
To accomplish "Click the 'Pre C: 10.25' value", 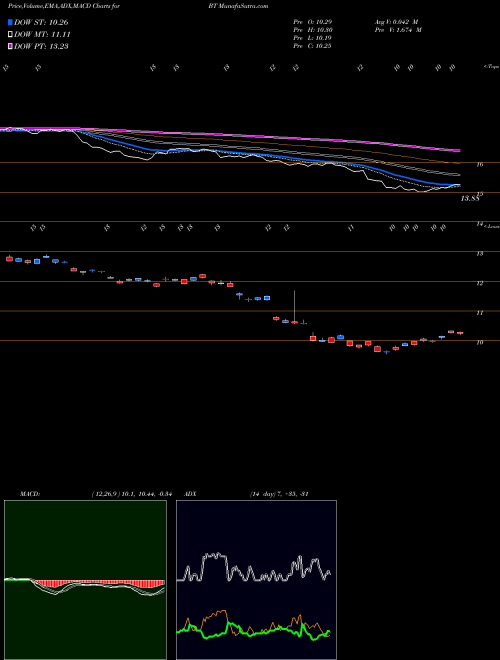I will coord(312,46).
